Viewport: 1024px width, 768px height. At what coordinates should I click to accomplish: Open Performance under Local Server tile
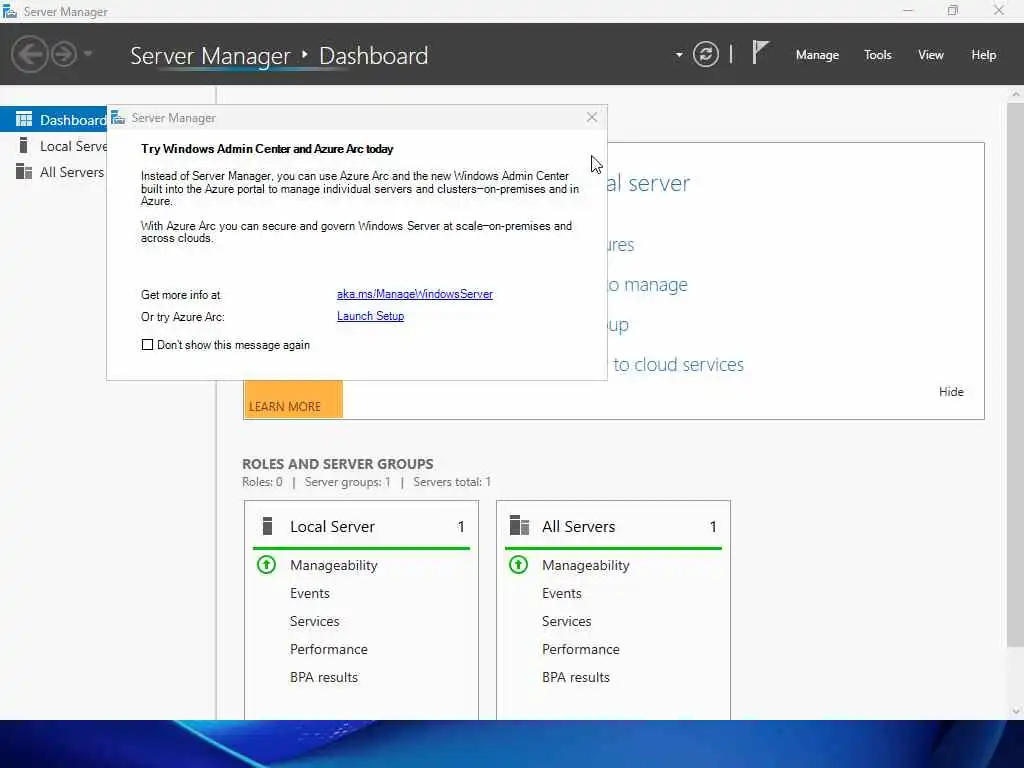coord(328,649)
